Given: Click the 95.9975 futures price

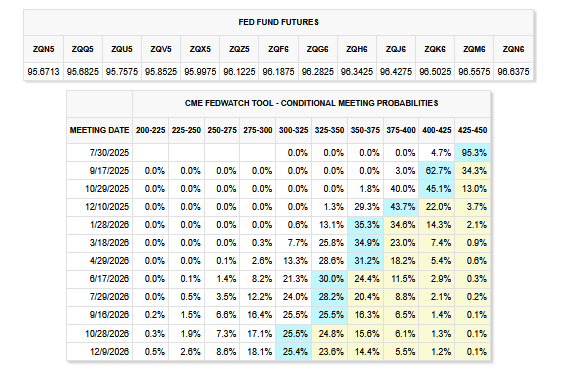Looking at the screenshot, I should pyautogui.click(x=200, y=72).
